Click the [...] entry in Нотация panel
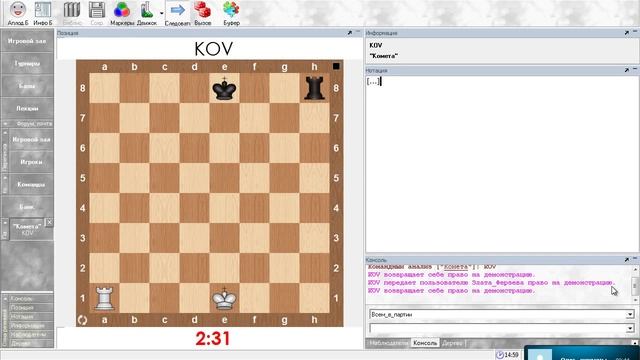 pyautogui.click(x=373, y=81)
